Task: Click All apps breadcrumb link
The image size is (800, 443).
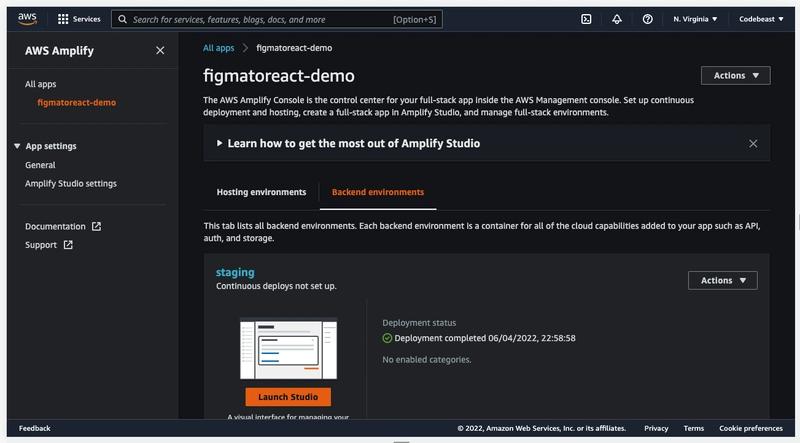Action: (x=218, y=48)
